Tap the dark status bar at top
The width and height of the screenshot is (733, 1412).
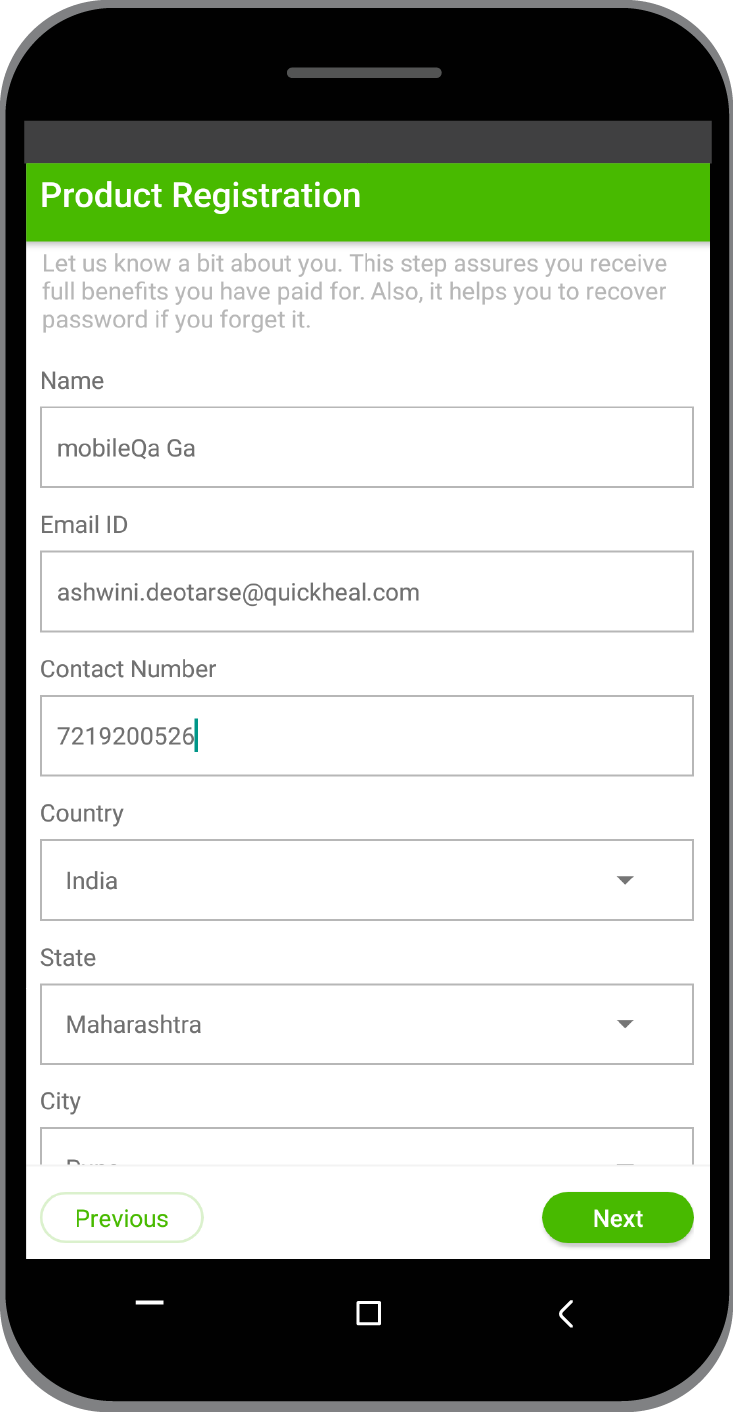[367, 142]
